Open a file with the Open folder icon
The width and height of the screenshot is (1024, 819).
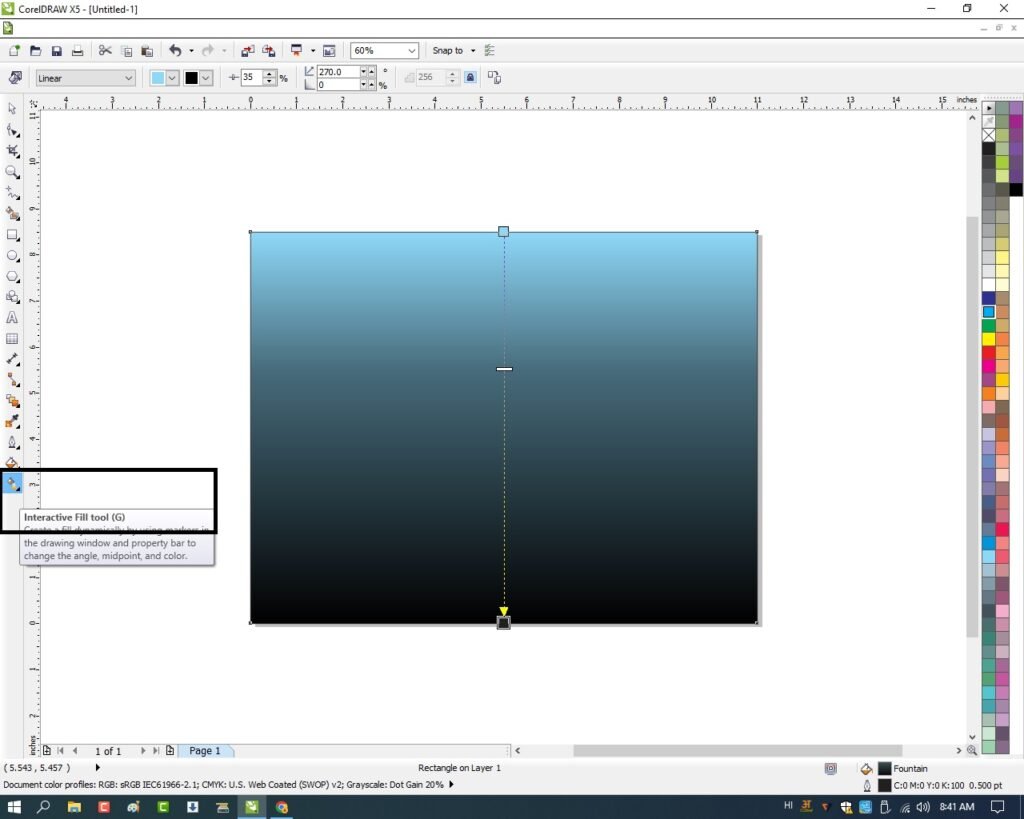pos(36,50)
